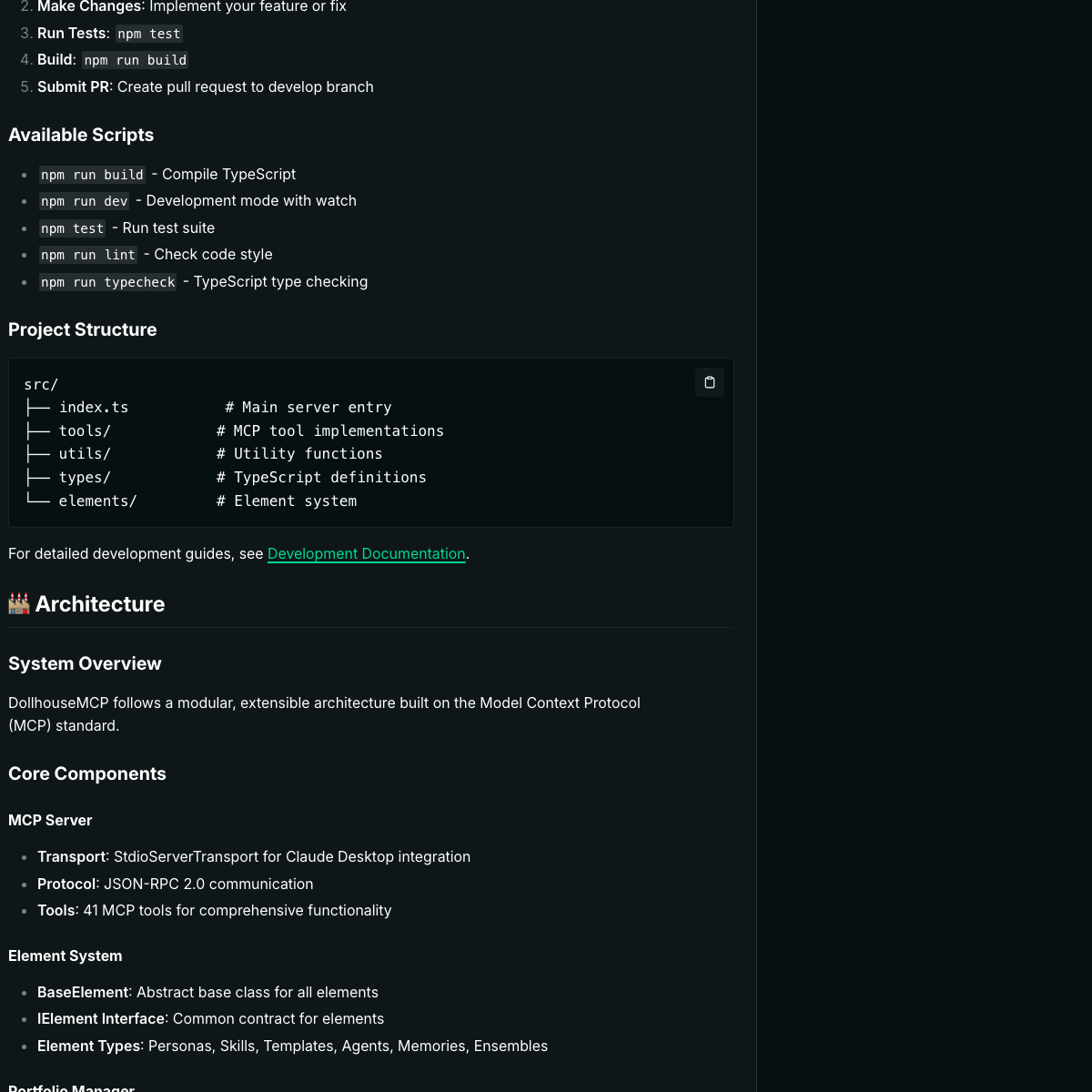Click the Available Scripts heading
Image resolution: width=1092 pixels, height=1092 pixels.
coord(81,135)
